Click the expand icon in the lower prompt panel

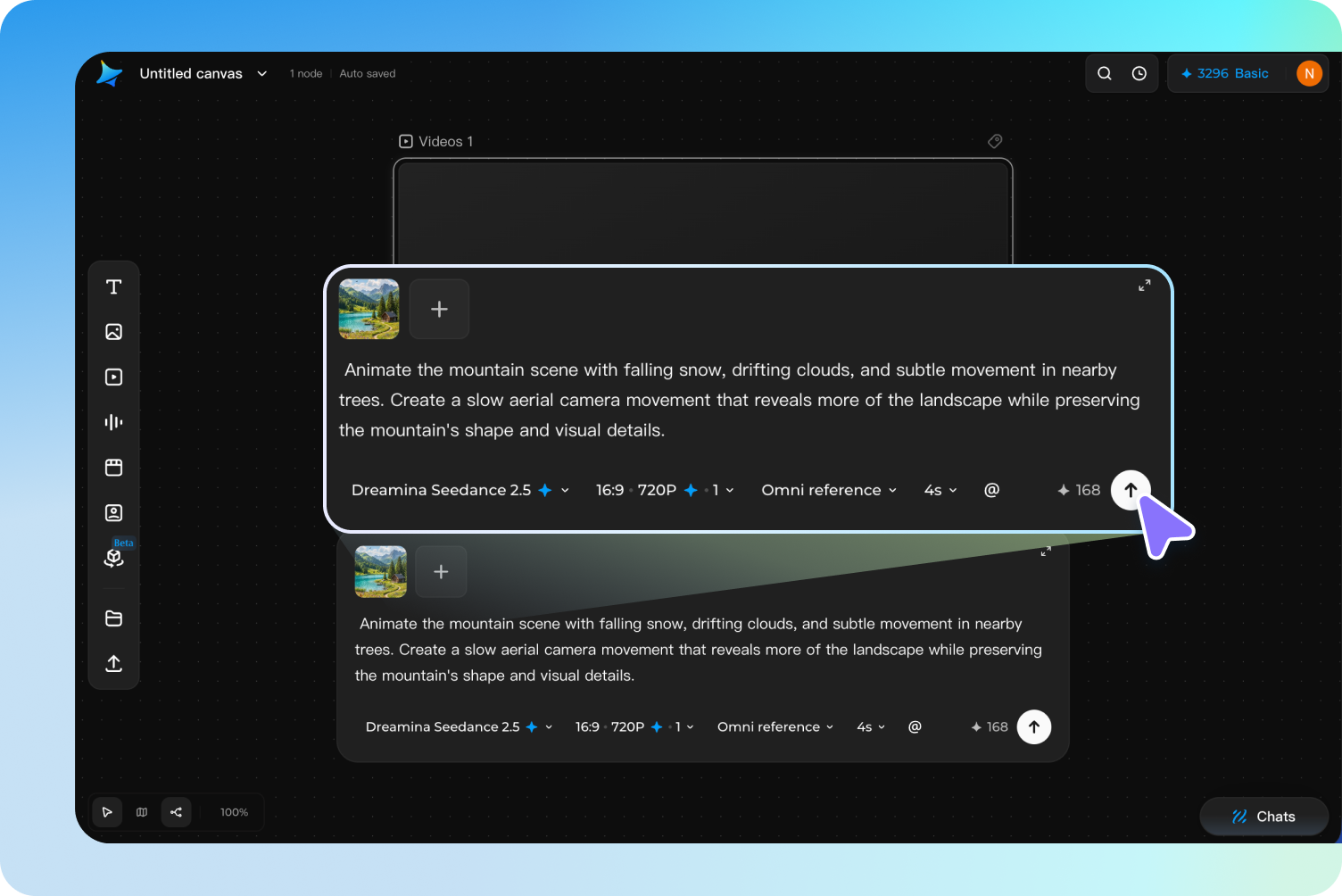pos(1046,552)
